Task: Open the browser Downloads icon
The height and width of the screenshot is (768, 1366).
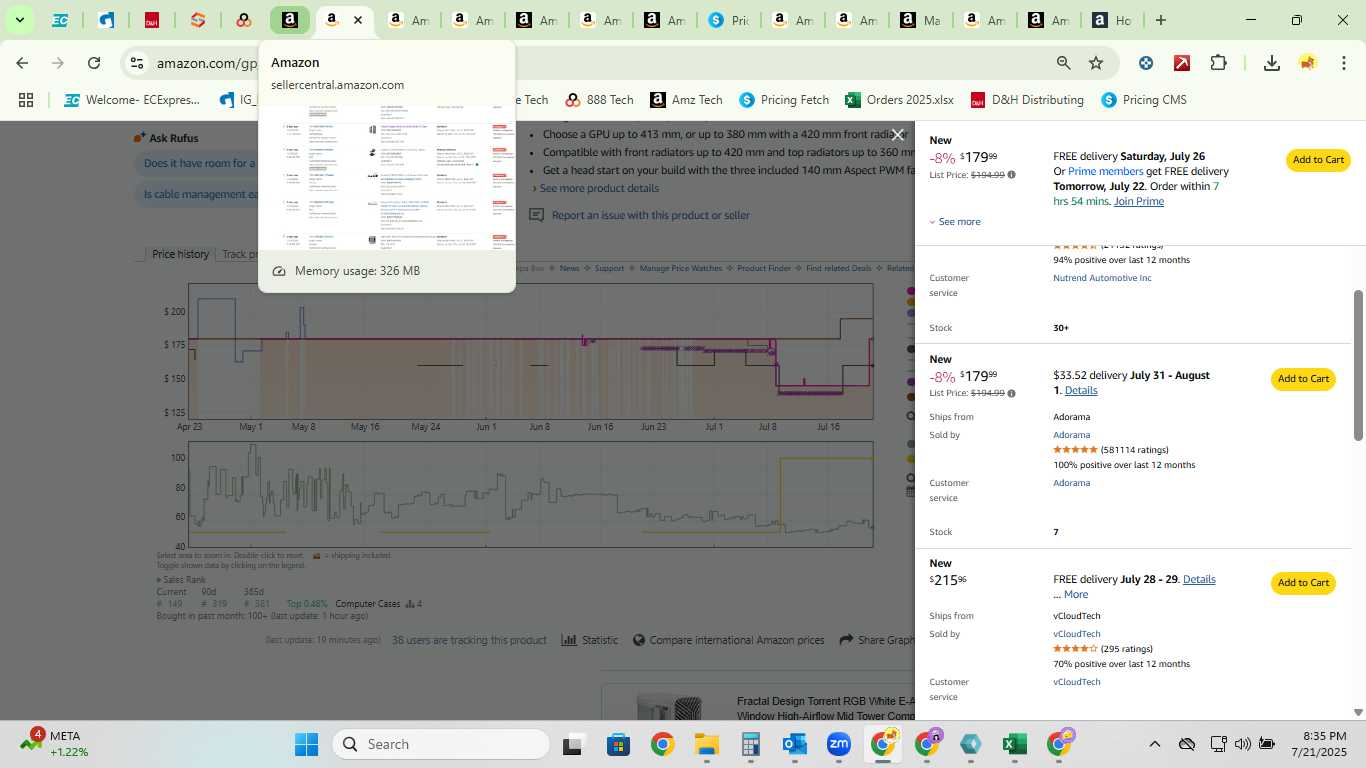Action: click(1271, 63)
